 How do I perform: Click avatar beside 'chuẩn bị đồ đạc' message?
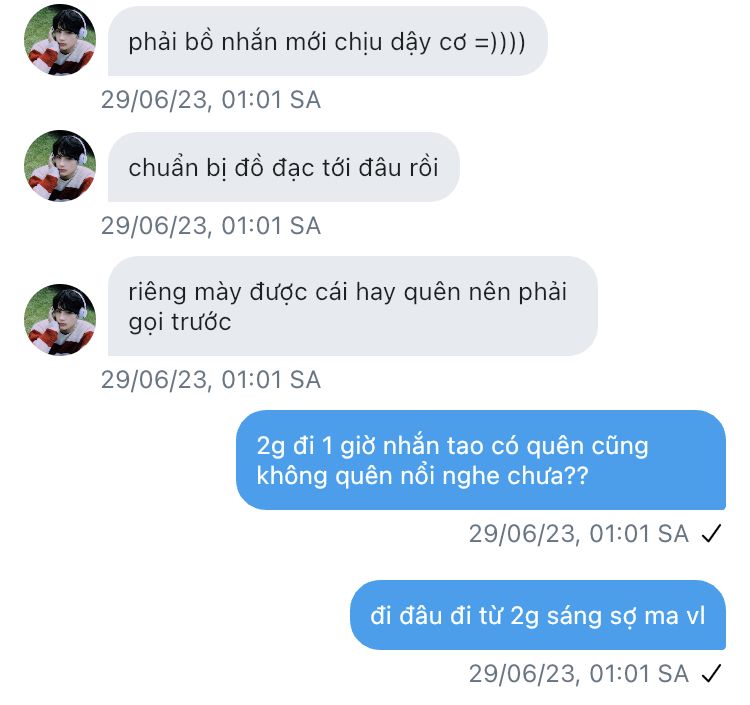60,165
